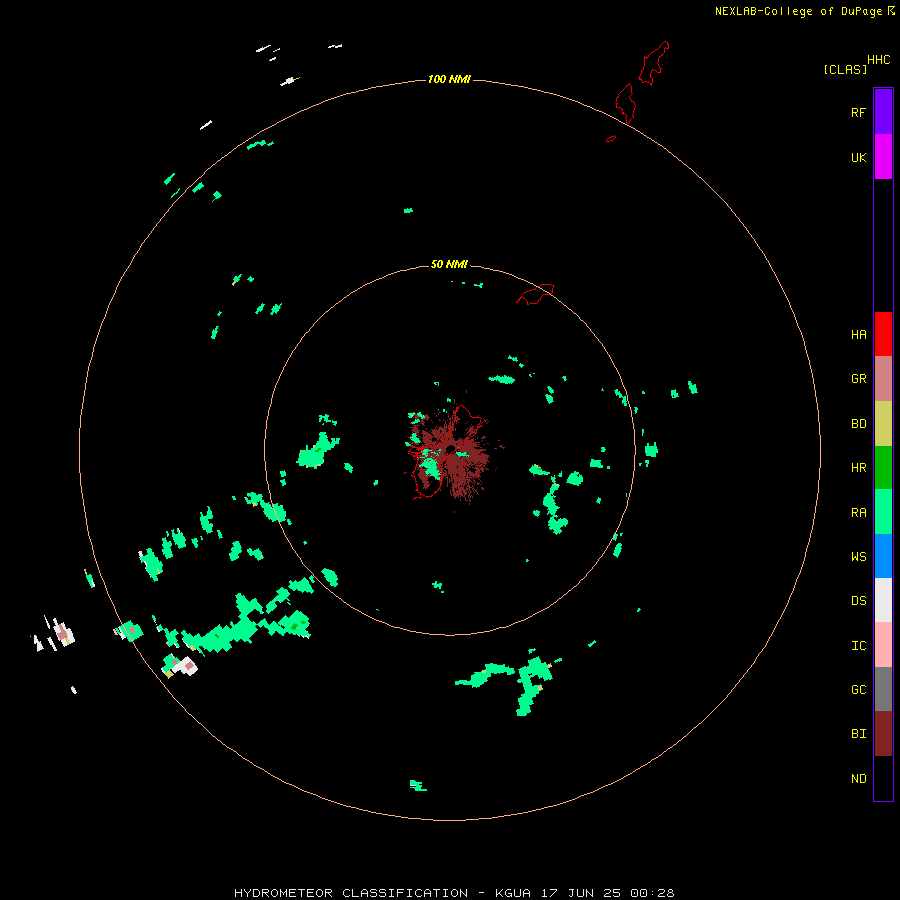The width and height of the screenshot is (900, 900).
Task: Click the 100 NMI range ring label
Action: [x=449, y=79]
